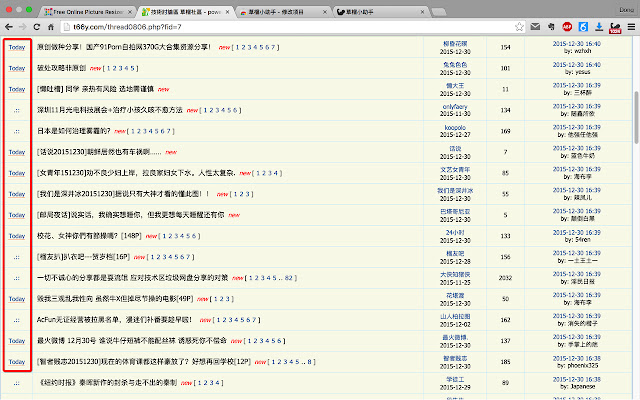Switch to Free Online Picture Resizer tab
The width and height of the screenshot is (640, 400).
88,12
